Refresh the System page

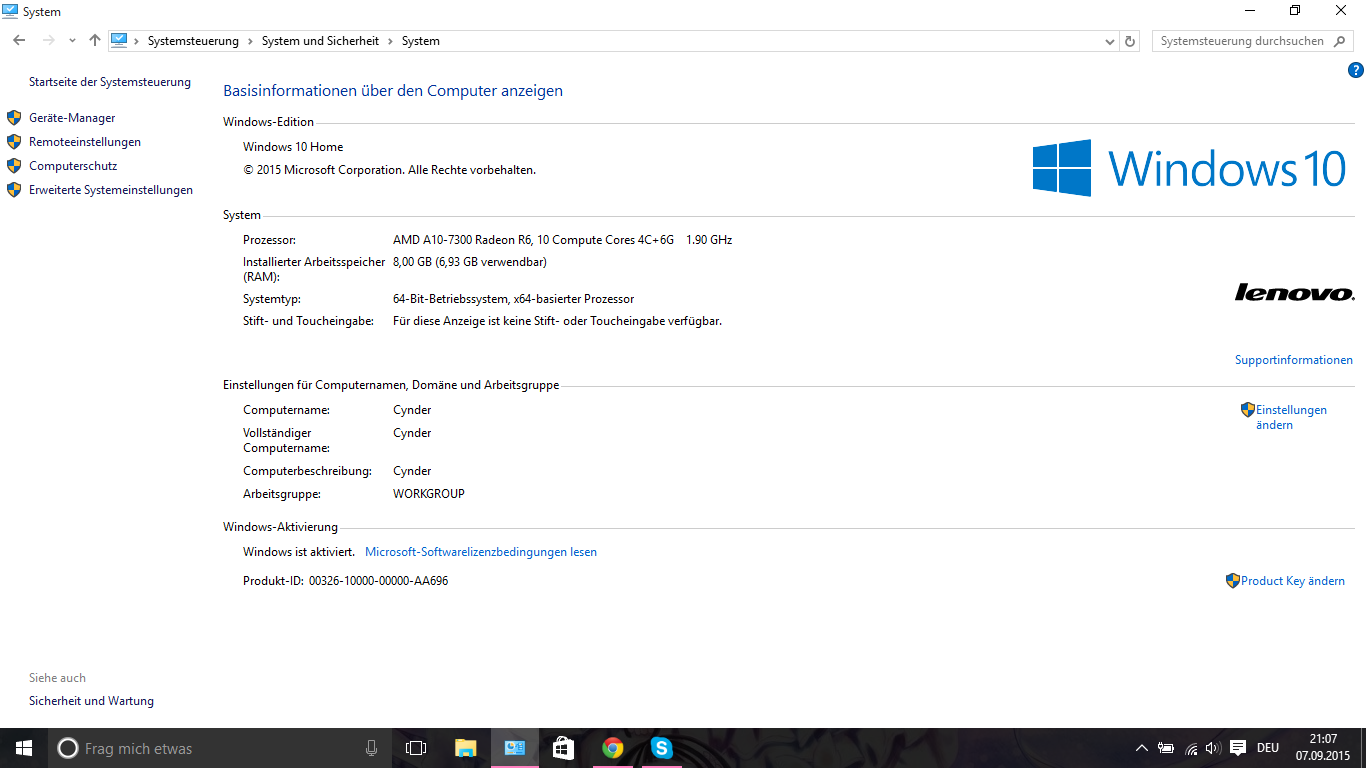pos(1130,41)
